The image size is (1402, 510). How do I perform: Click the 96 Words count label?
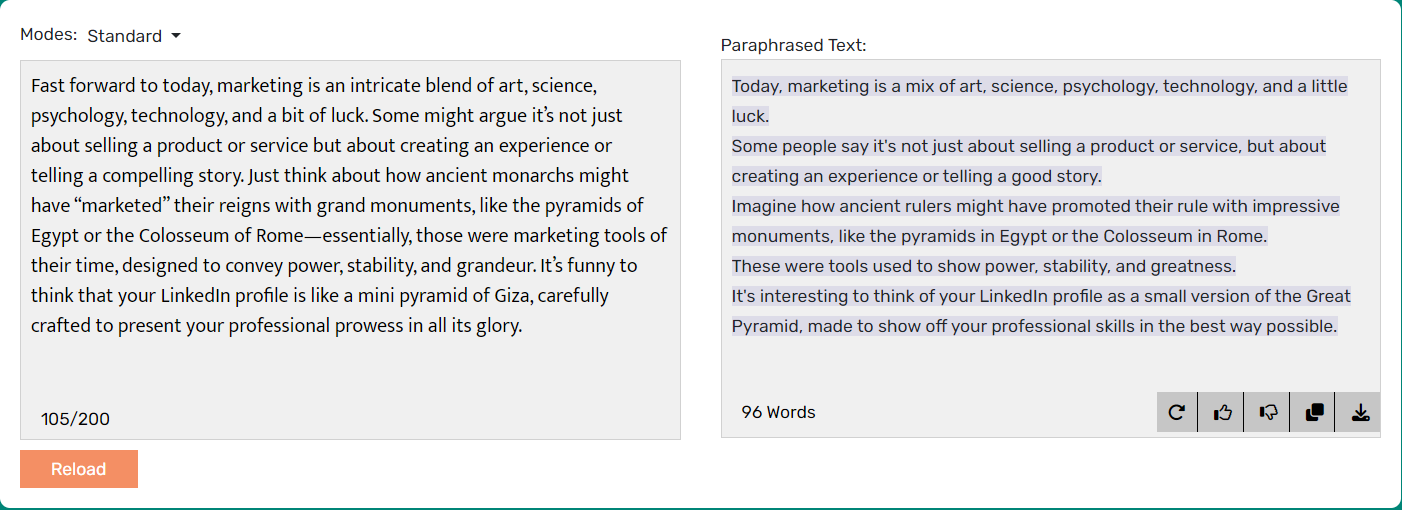click(778, 412)
